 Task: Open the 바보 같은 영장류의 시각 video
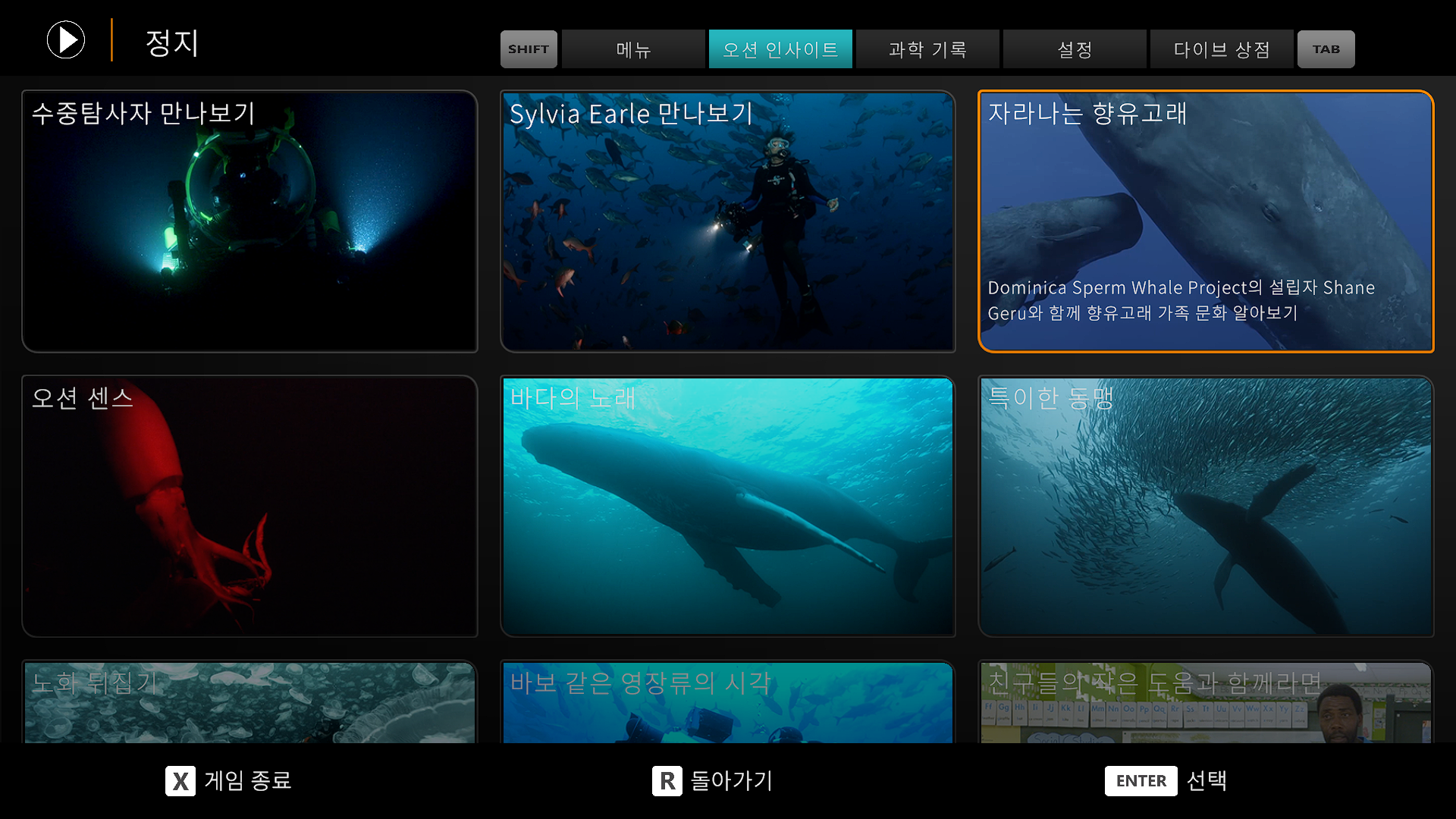(x=728, y=703)
